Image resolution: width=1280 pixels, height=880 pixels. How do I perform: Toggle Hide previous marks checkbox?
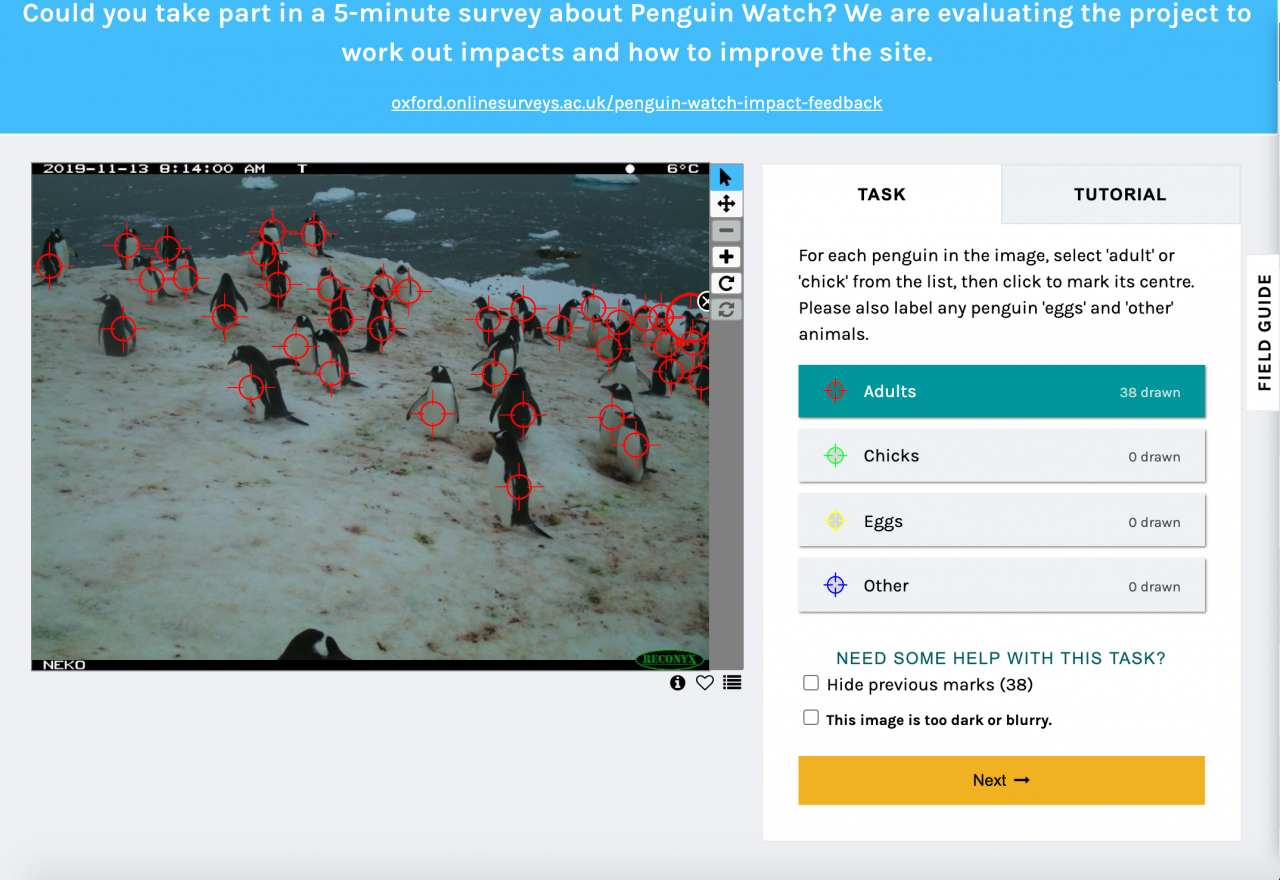point(811,683)
